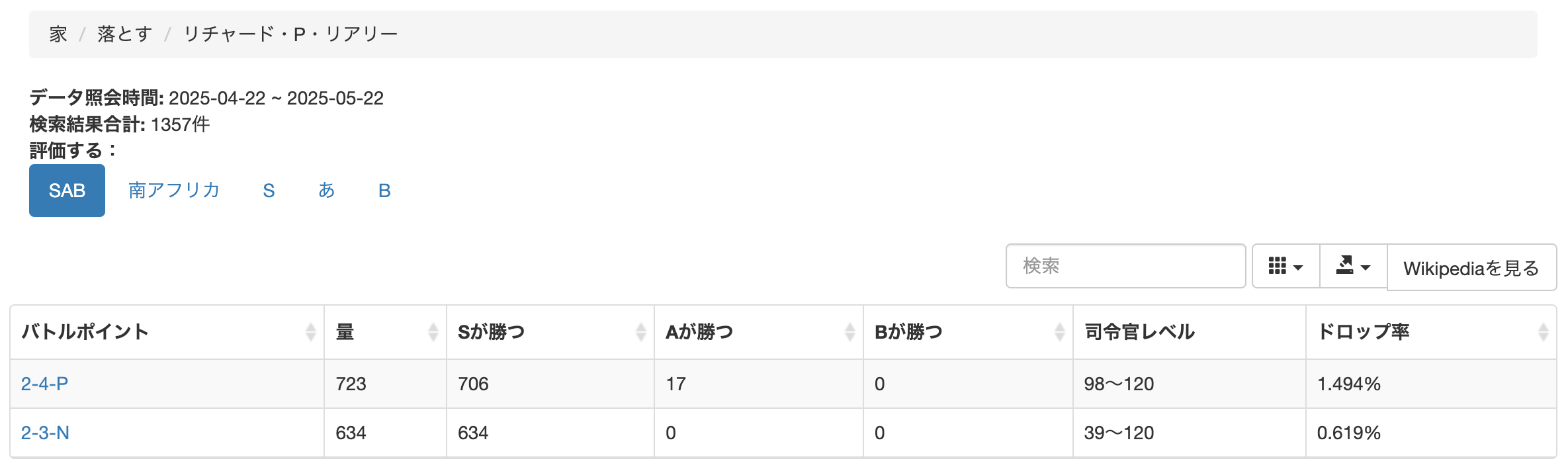Sort by バトルポイント column arrows
The width and height of the screenshot is (1568, 467).
point(310,331)
